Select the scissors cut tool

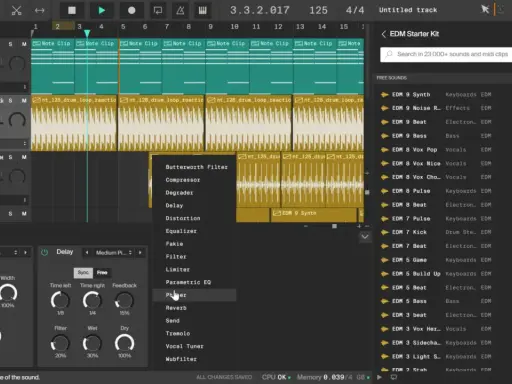(x=16, y=10)
